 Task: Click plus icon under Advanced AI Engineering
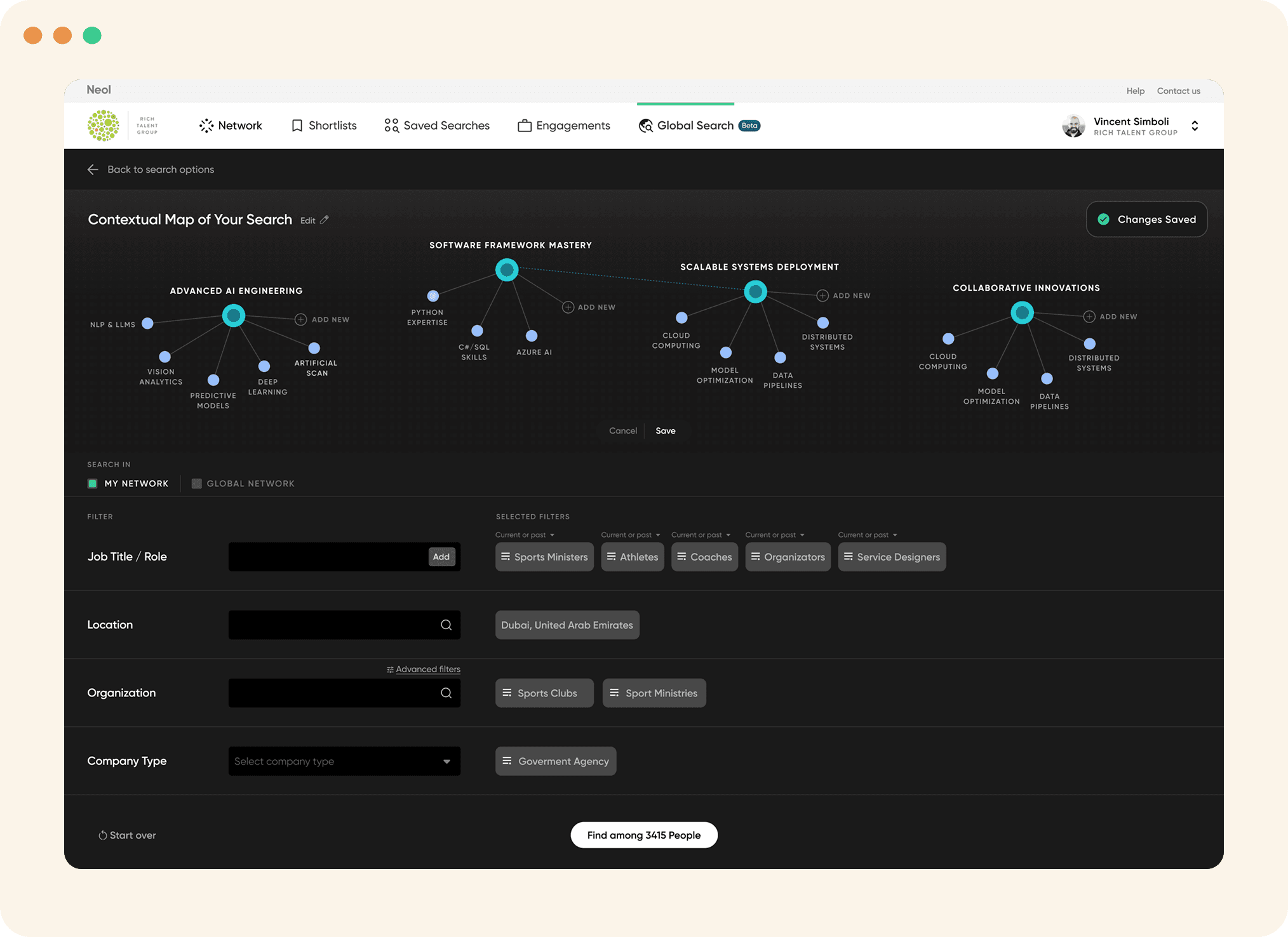pos(300,319)
